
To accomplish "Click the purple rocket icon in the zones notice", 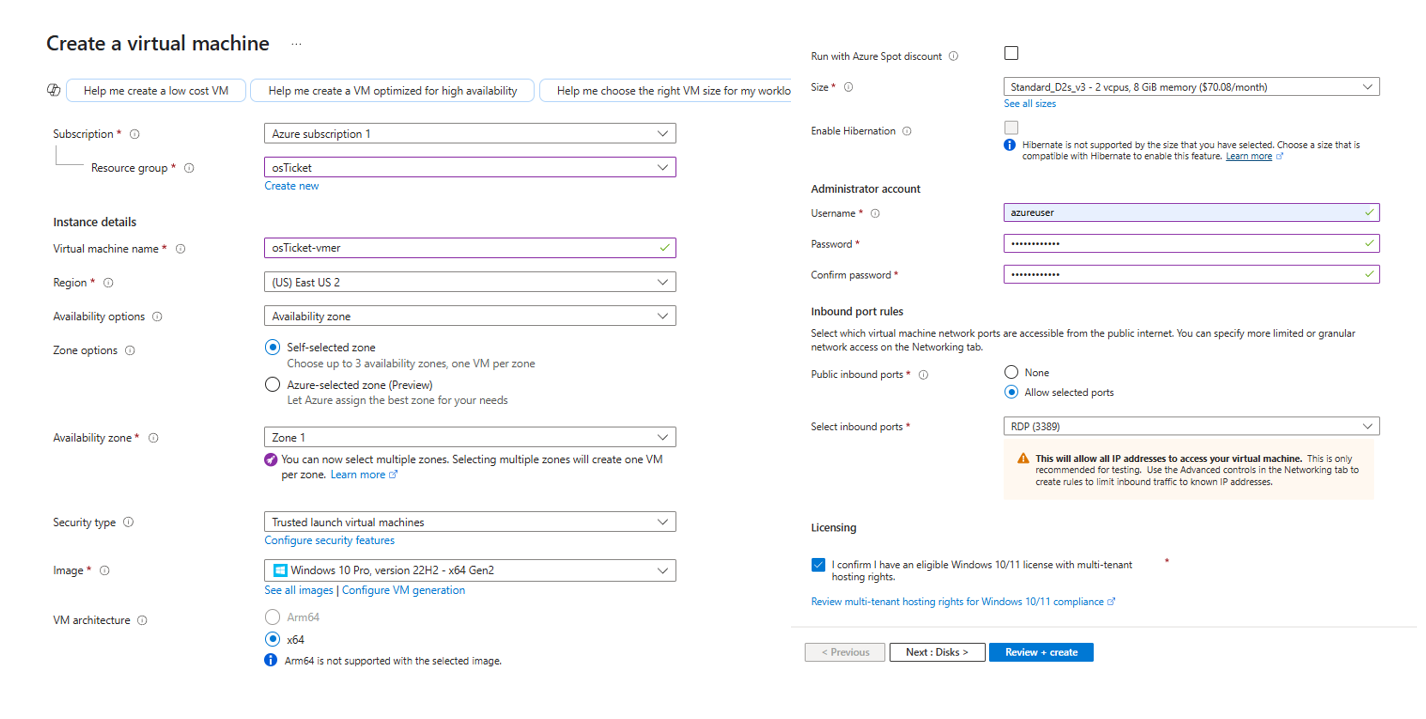I will (x=271, y=460).
